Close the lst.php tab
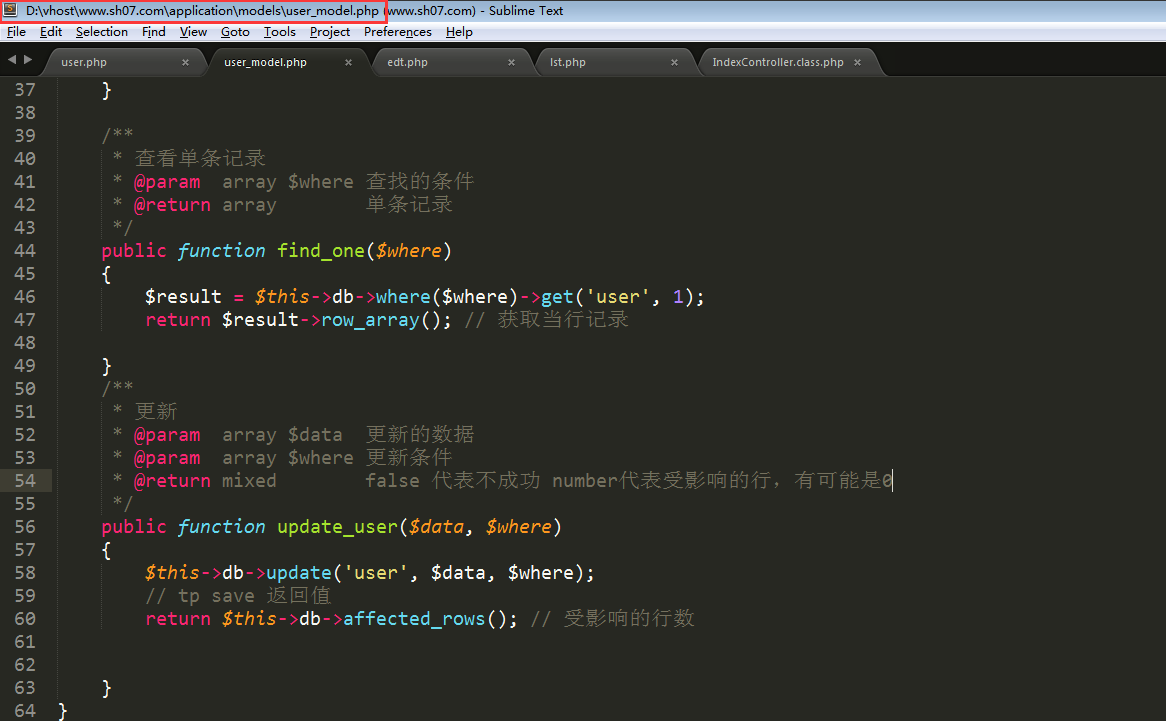Image resolution: width=1166 pixels, height=721 pixels. (x=674, y=62)
